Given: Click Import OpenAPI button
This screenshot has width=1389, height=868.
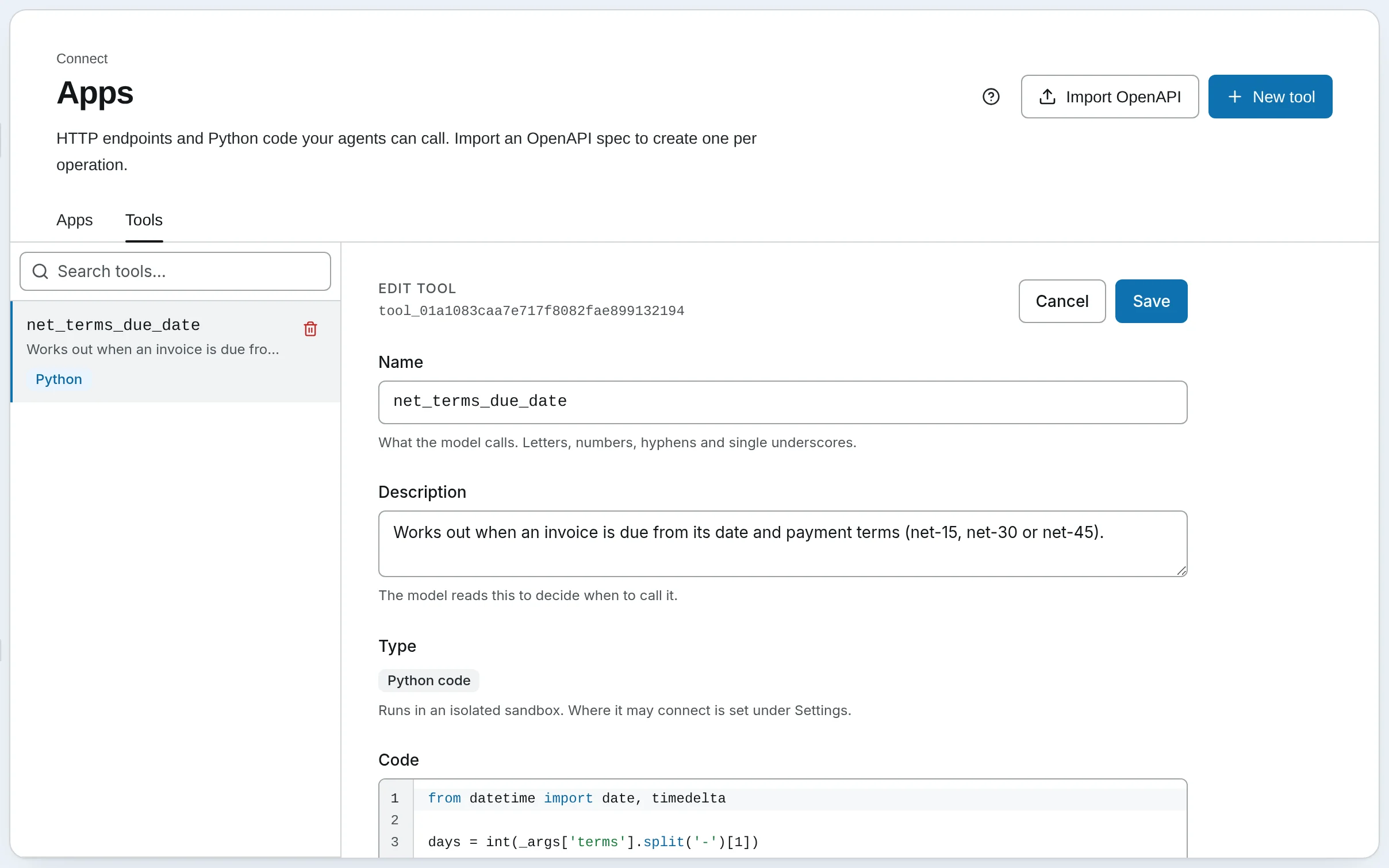Looking at the screenshot, I should pyautogui.click(x=1110, y=97).
